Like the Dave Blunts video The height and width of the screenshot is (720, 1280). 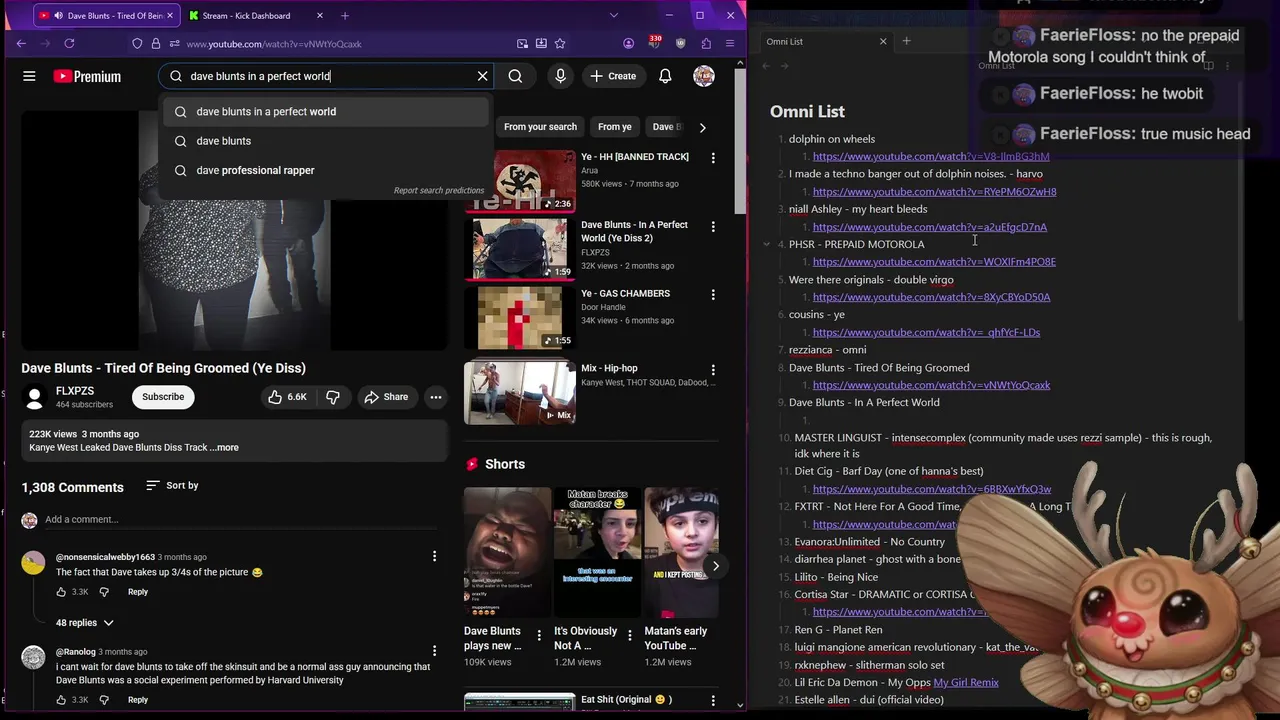[x=287, y=397]
